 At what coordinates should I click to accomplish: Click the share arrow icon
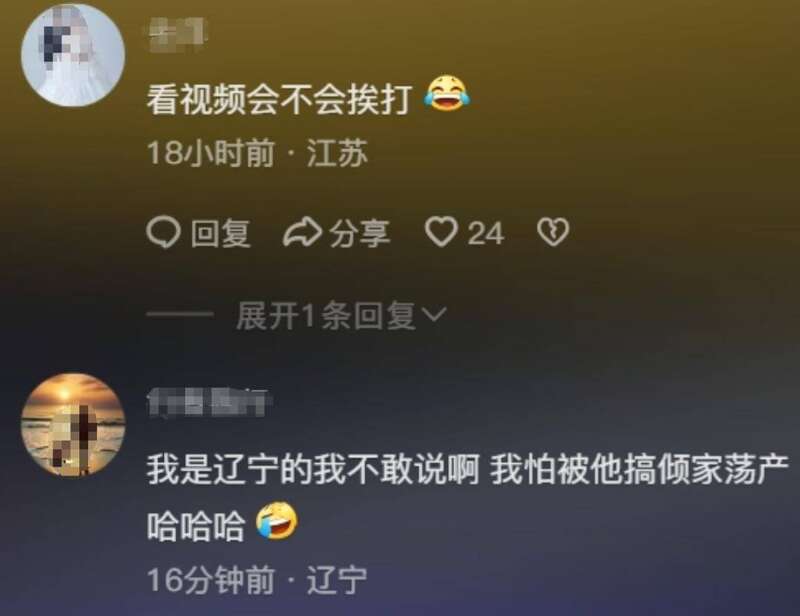[x=302, y=233]
